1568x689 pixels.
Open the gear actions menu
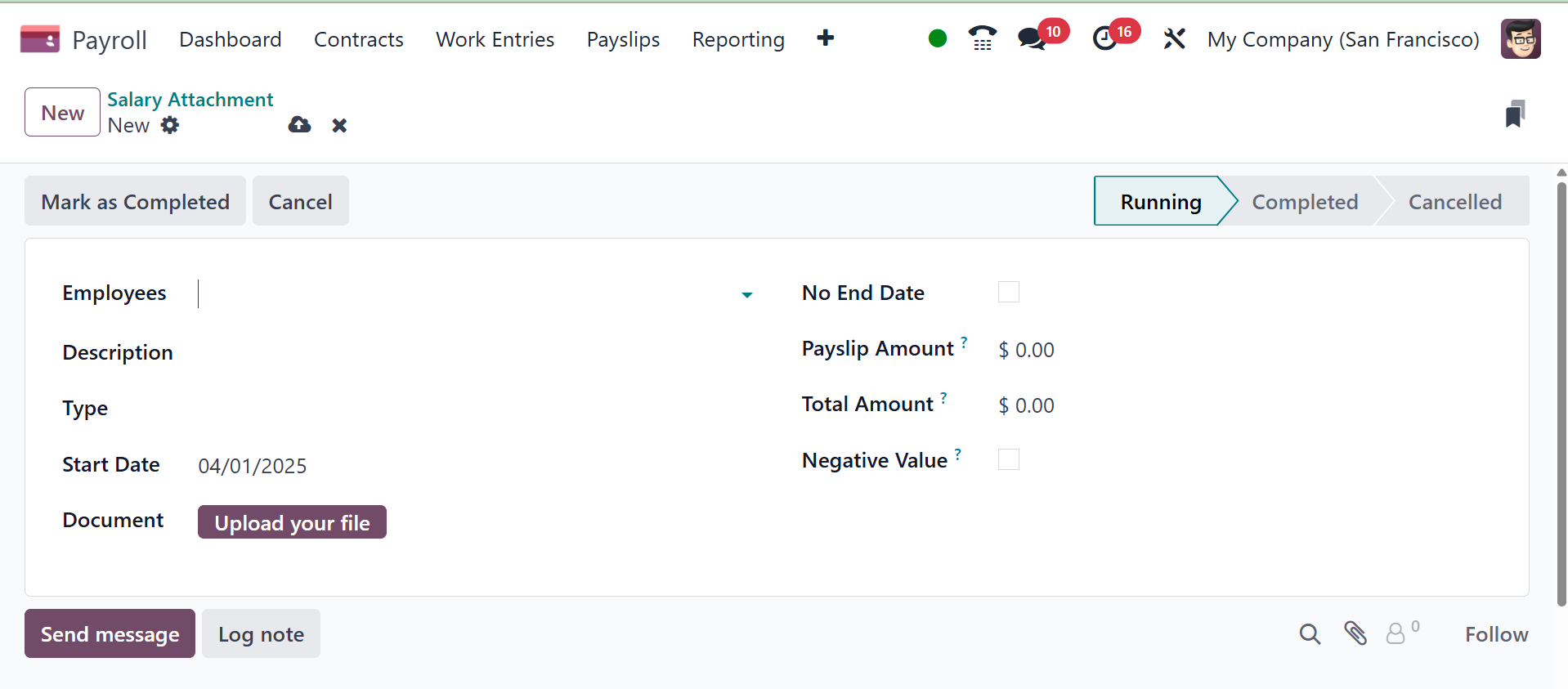[170, 125]
